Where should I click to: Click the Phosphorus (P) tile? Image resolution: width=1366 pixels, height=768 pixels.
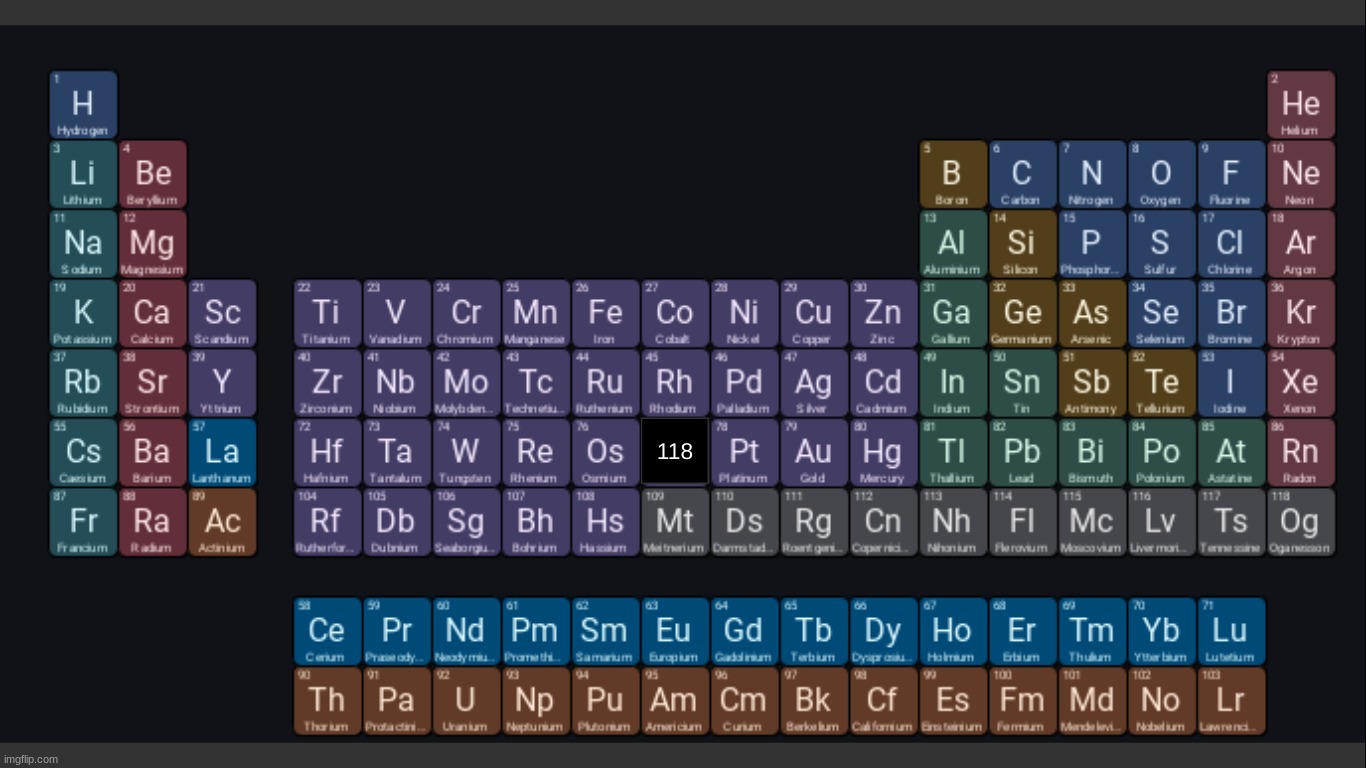[x=1092, y=243]
